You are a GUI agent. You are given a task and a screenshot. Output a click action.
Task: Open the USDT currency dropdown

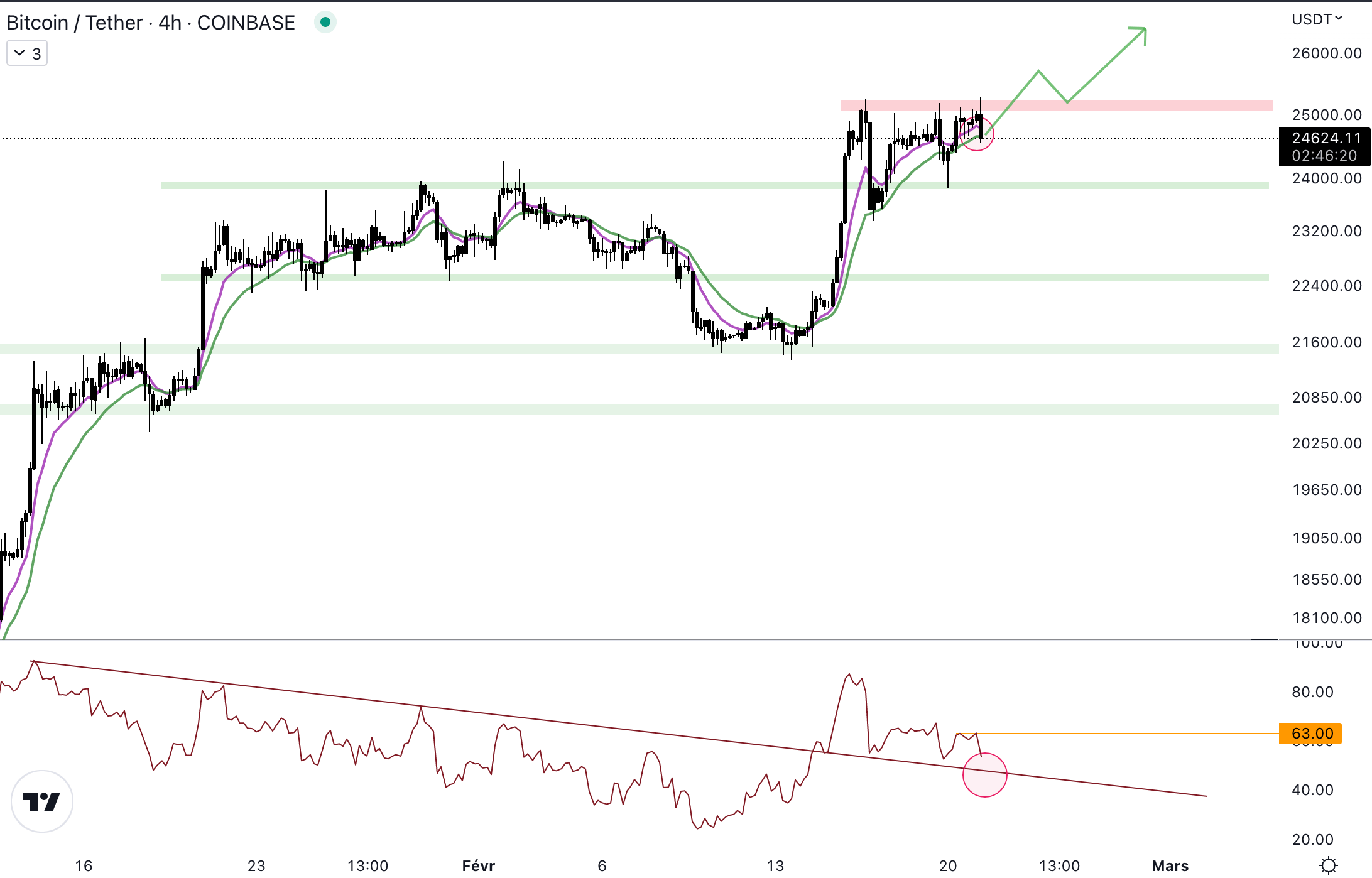[x=1317, y=19]
